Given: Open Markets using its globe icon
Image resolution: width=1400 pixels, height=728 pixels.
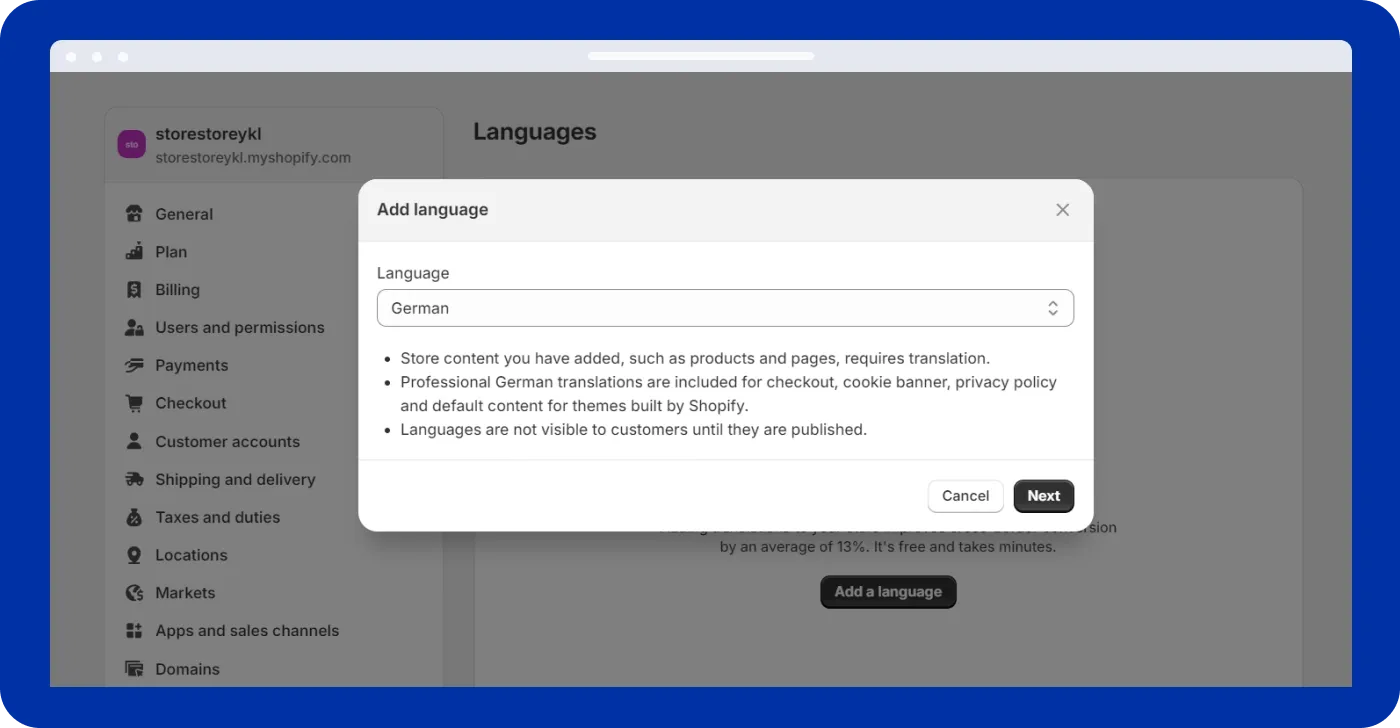Looking at the screenshot, I should (x=133, y=593).
